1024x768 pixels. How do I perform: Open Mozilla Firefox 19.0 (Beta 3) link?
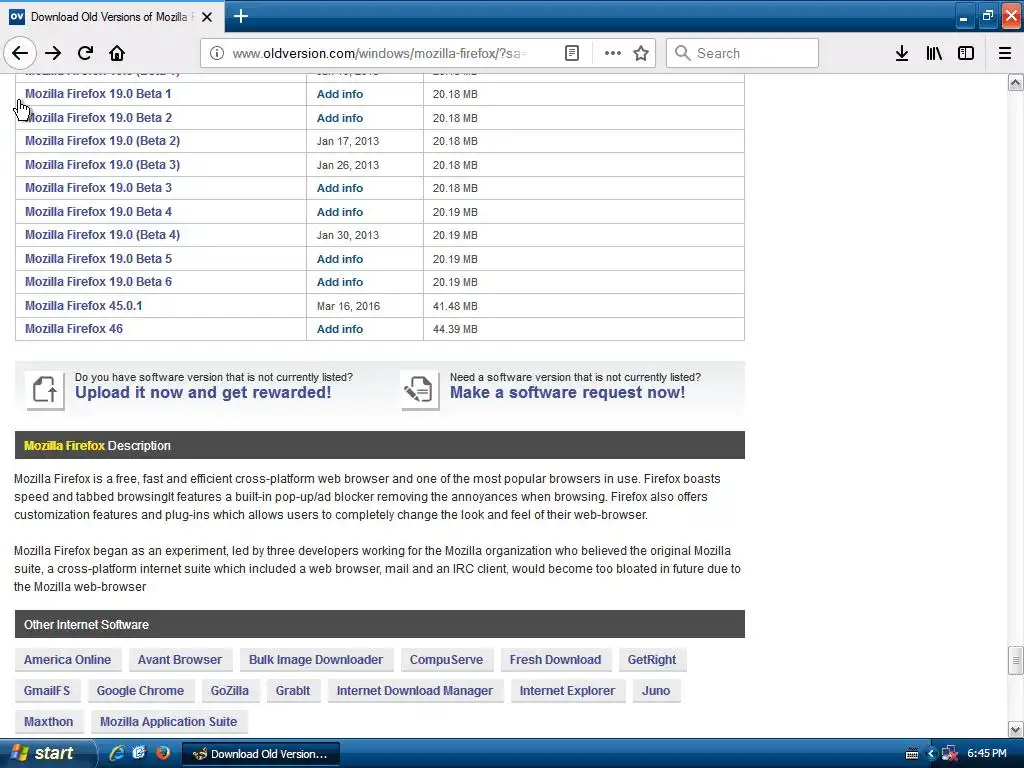103,165
